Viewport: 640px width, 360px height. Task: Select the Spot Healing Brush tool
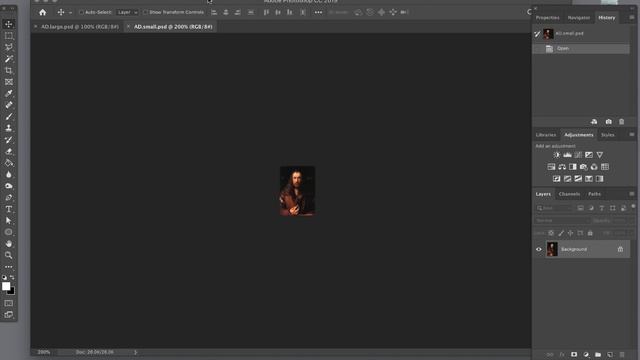(x=9, y=105)
